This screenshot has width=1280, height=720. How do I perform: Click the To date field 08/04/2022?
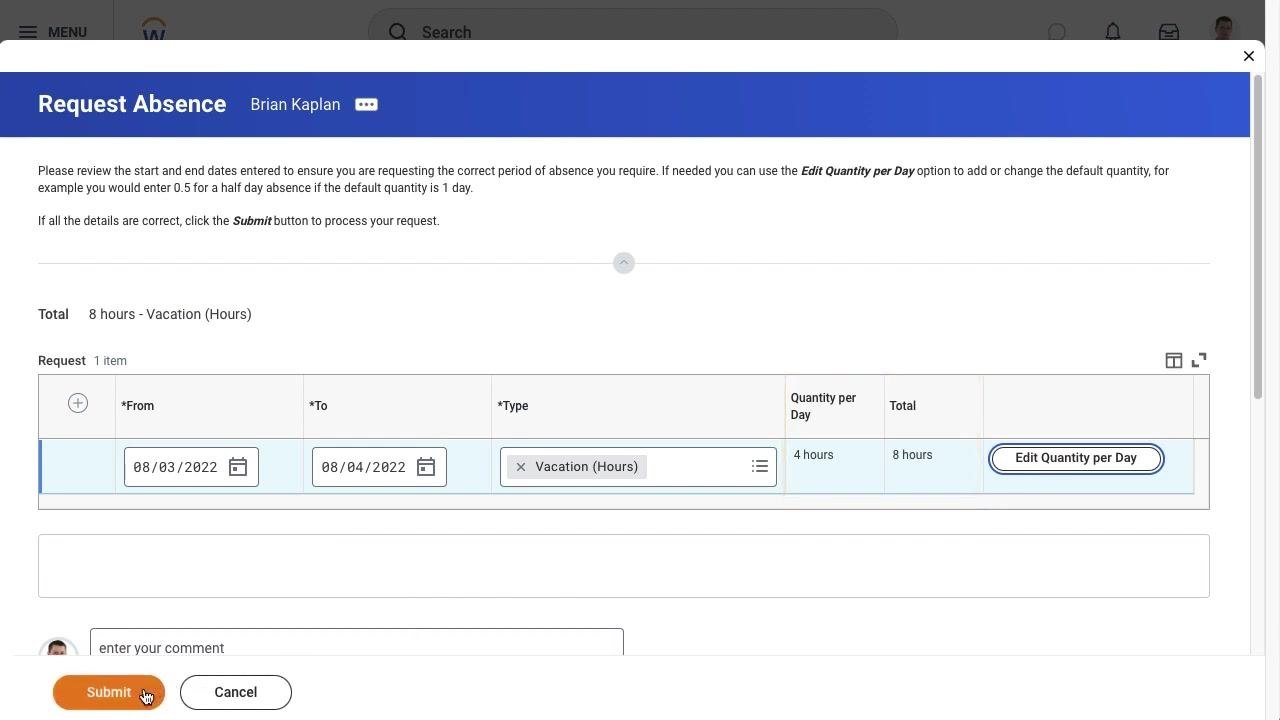pos(379,467)
